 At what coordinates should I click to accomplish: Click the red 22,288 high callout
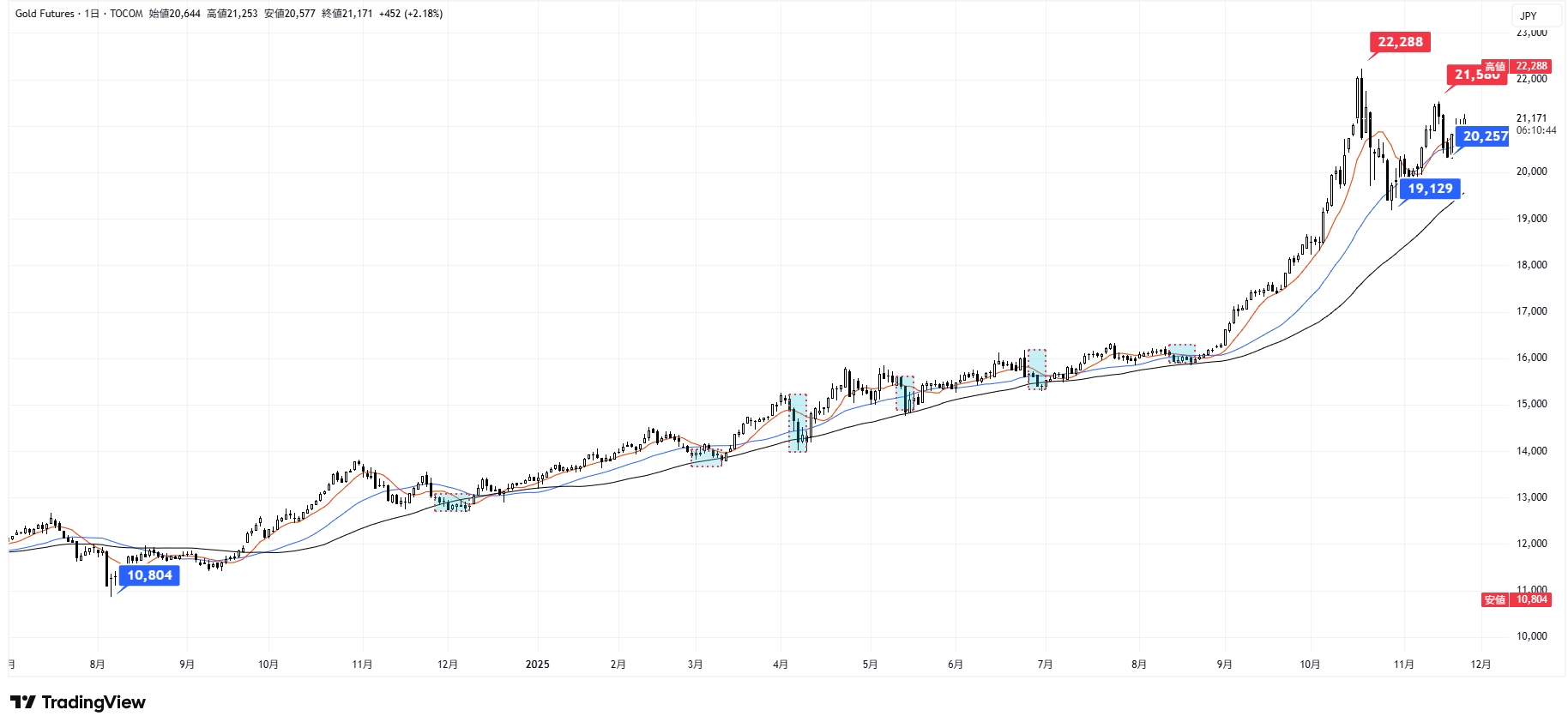tap(1400, 42)
